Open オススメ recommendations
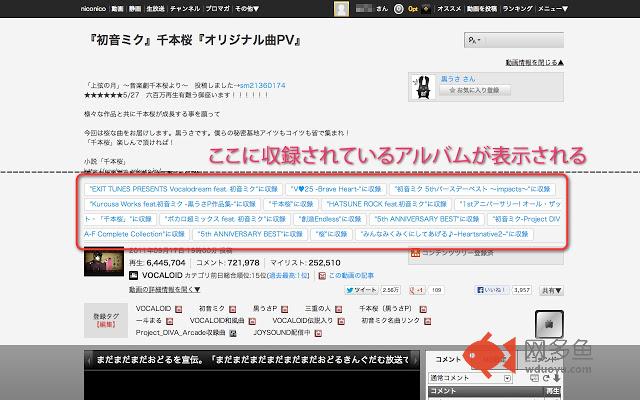The image size is (640, 400). 449,9
